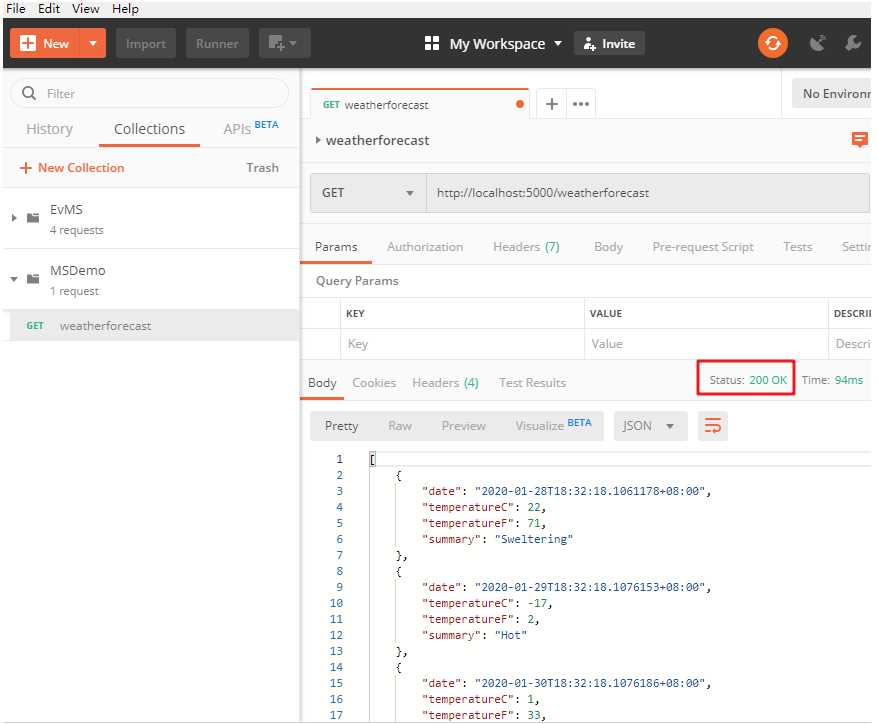Image resolution: width=878 pixels, height=724 pixels.
Task: Click the EvMS collection folder icon
Action: click(34, 218)
